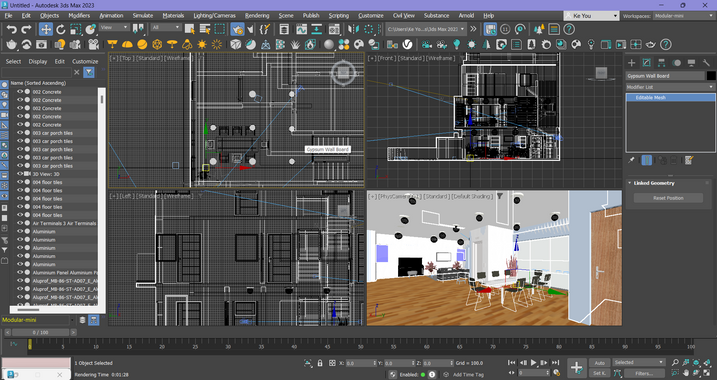717x380 pixels.
Task: Click the Reset Position button
Action: pyautogui.click(x=668, y=198)
